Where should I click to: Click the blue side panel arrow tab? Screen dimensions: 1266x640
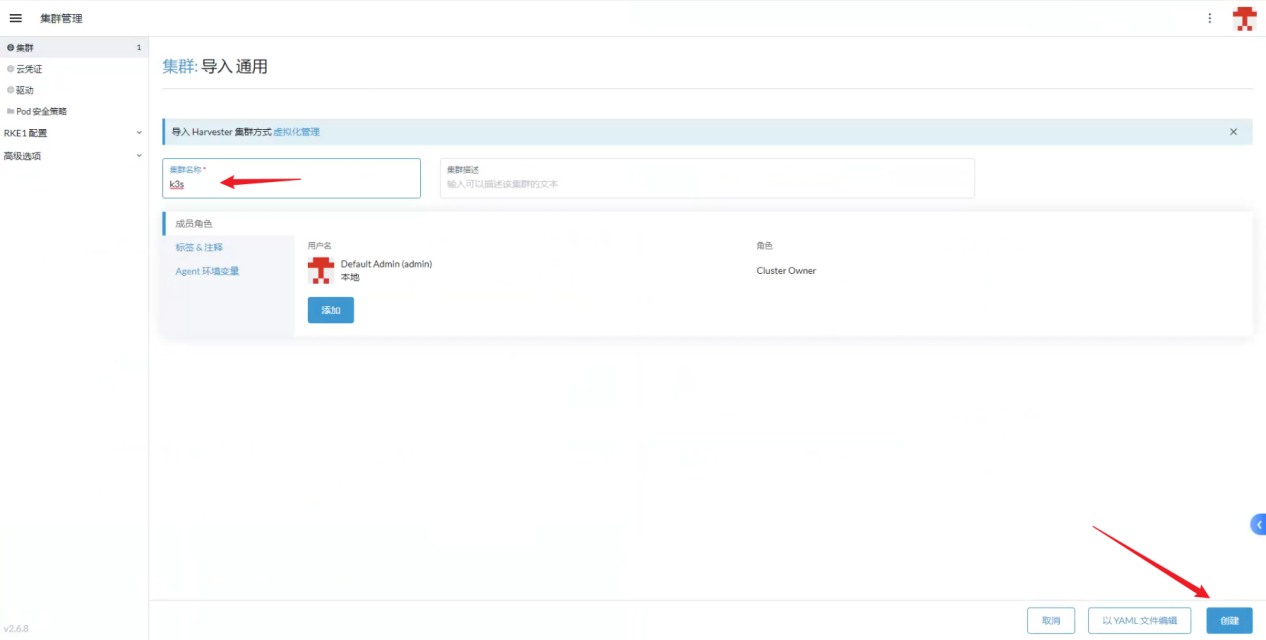coord(1258,525)
